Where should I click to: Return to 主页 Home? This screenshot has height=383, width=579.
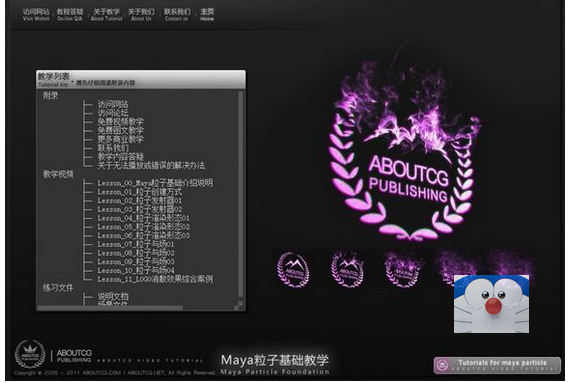pyautogui.click(x=207, y=14)
